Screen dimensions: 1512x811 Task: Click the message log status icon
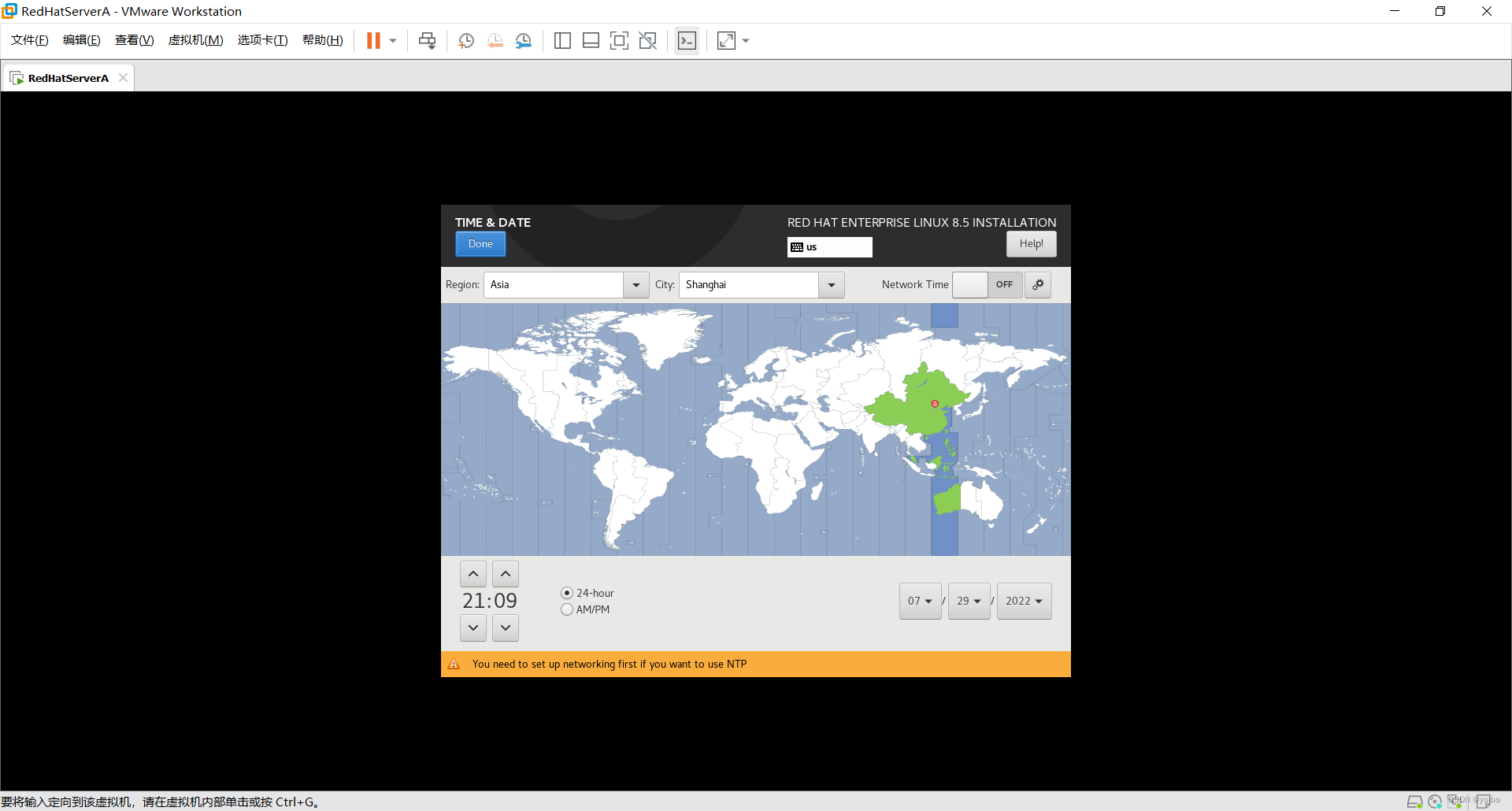pyautogui.click(x=1483, y=802)
